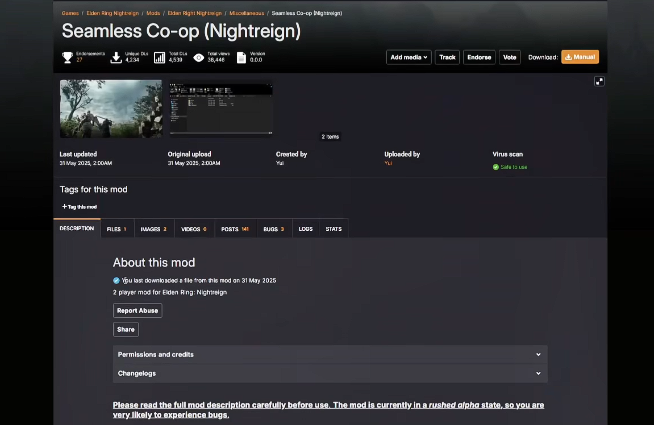Click Tag this mod link
Screen dimensions: 654x425
(x=79, y=207)
